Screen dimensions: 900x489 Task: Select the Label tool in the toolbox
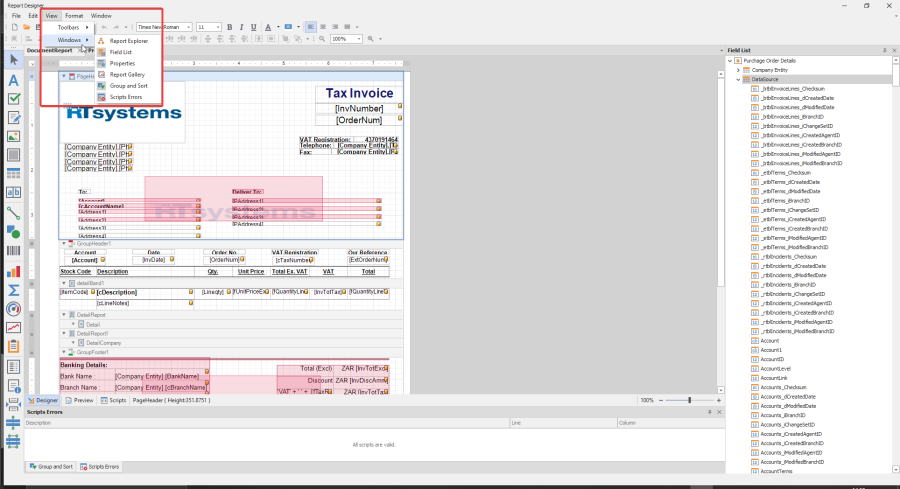(14, 80)
